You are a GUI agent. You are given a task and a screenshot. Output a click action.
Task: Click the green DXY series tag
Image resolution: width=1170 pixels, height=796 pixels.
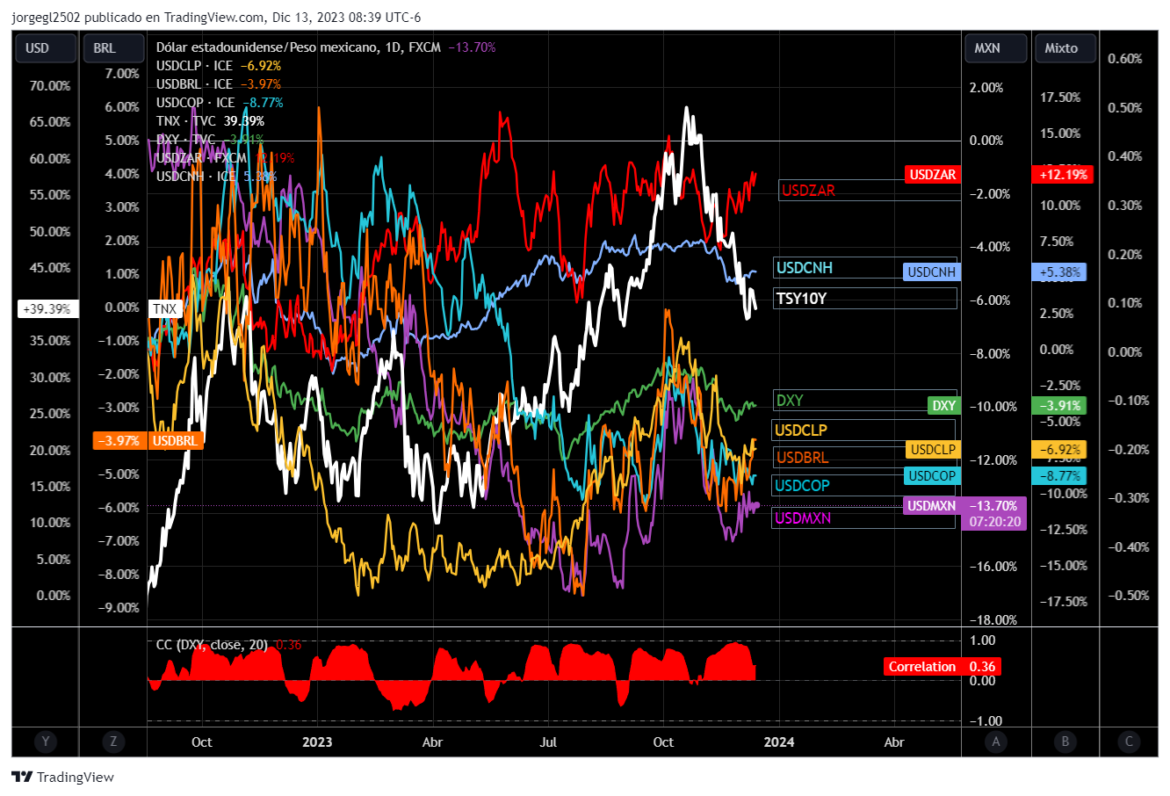[x=943, y=406]
